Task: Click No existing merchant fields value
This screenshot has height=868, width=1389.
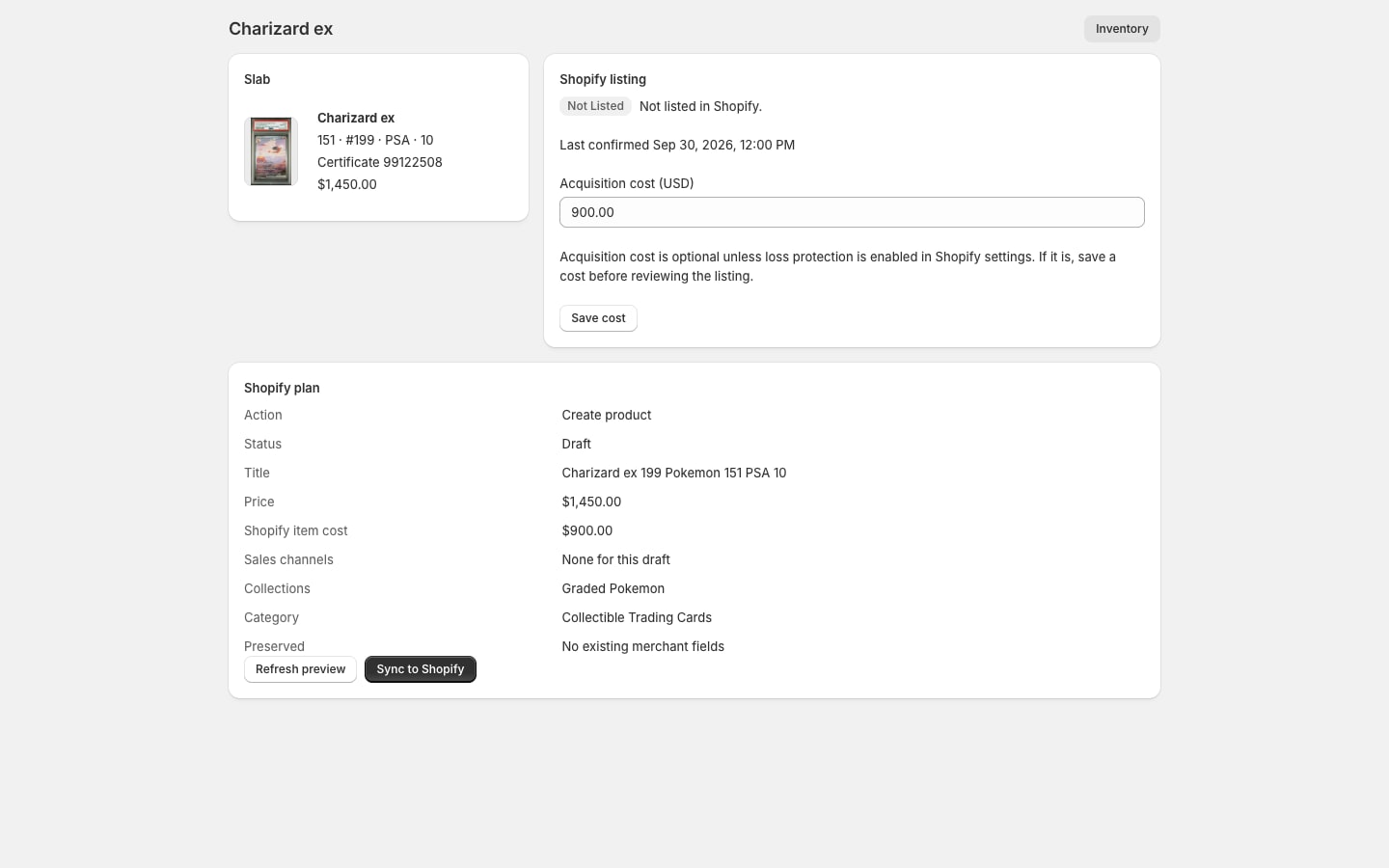Action: click(643, 646)
